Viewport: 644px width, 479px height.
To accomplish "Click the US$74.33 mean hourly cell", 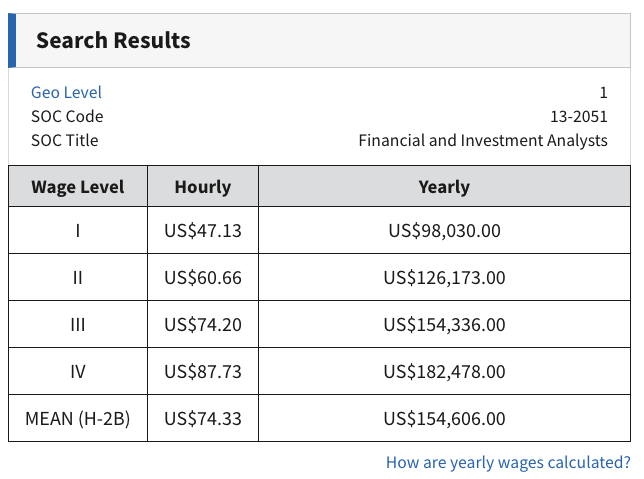I will (203, 419).
